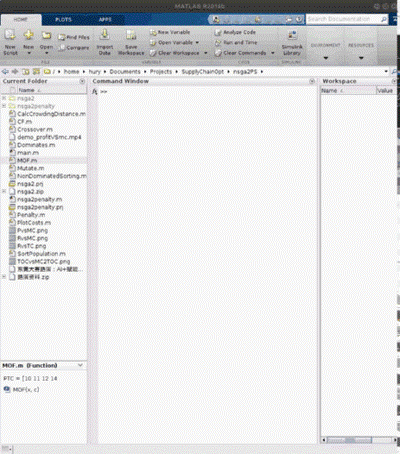Go back using the left arrow icon

click(5, 72)
